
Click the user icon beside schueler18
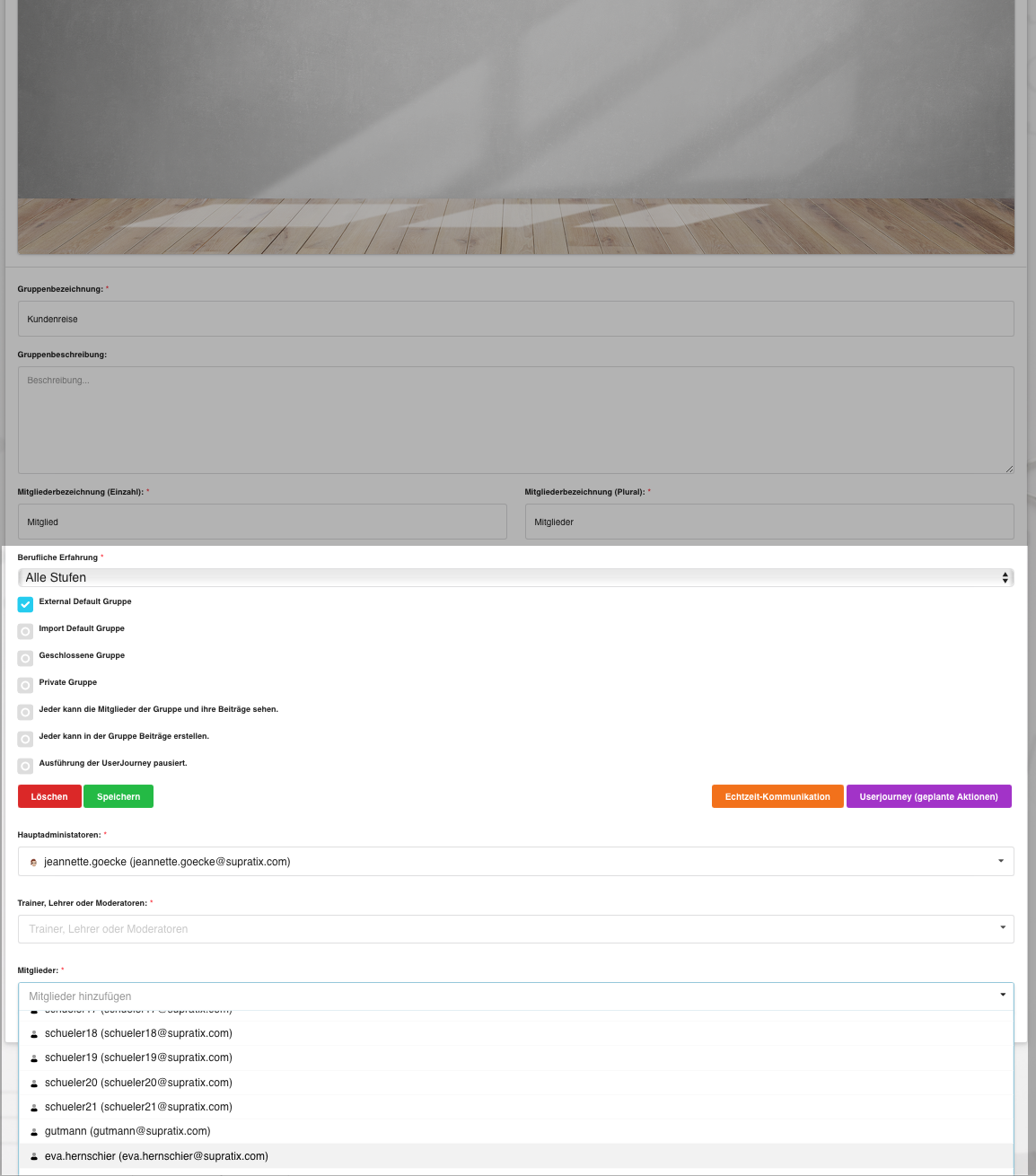coord(34,1034)
